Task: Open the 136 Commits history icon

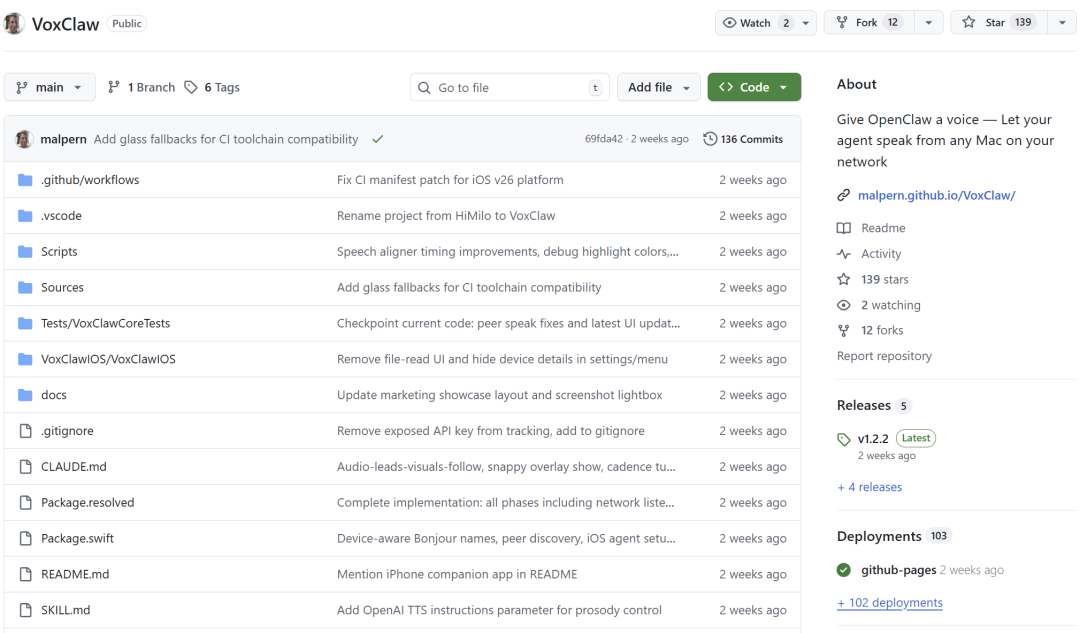Action: pyautogui.click(x=710, y=139)
